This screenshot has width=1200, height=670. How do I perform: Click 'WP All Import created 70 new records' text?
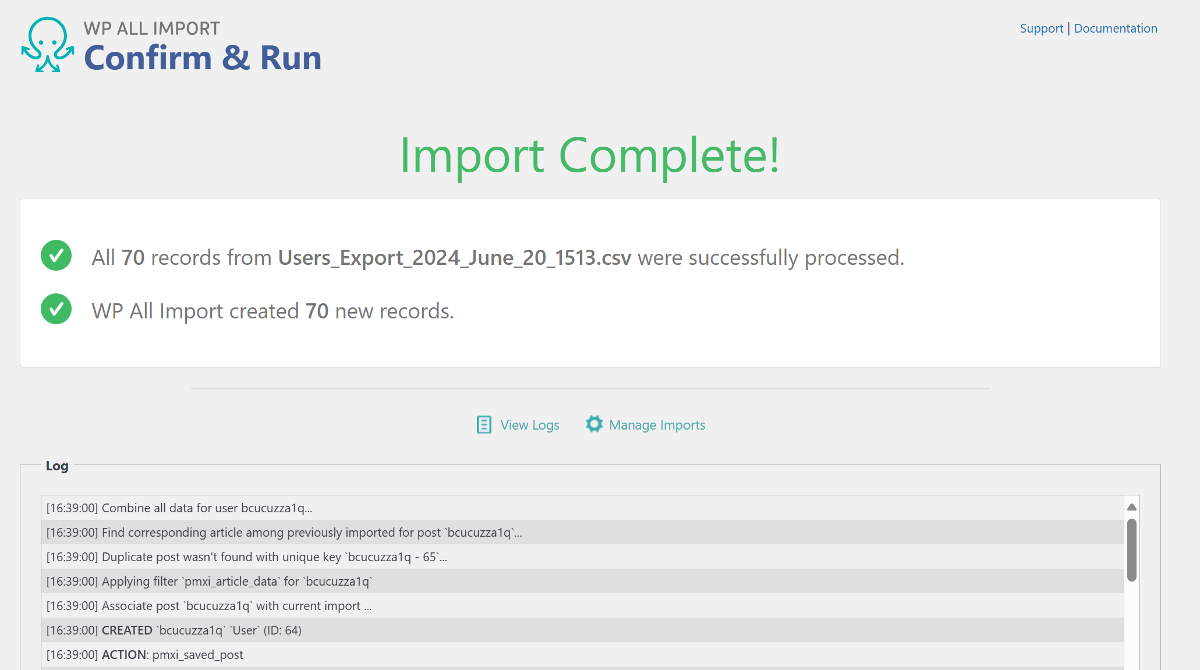click(273, 311)
